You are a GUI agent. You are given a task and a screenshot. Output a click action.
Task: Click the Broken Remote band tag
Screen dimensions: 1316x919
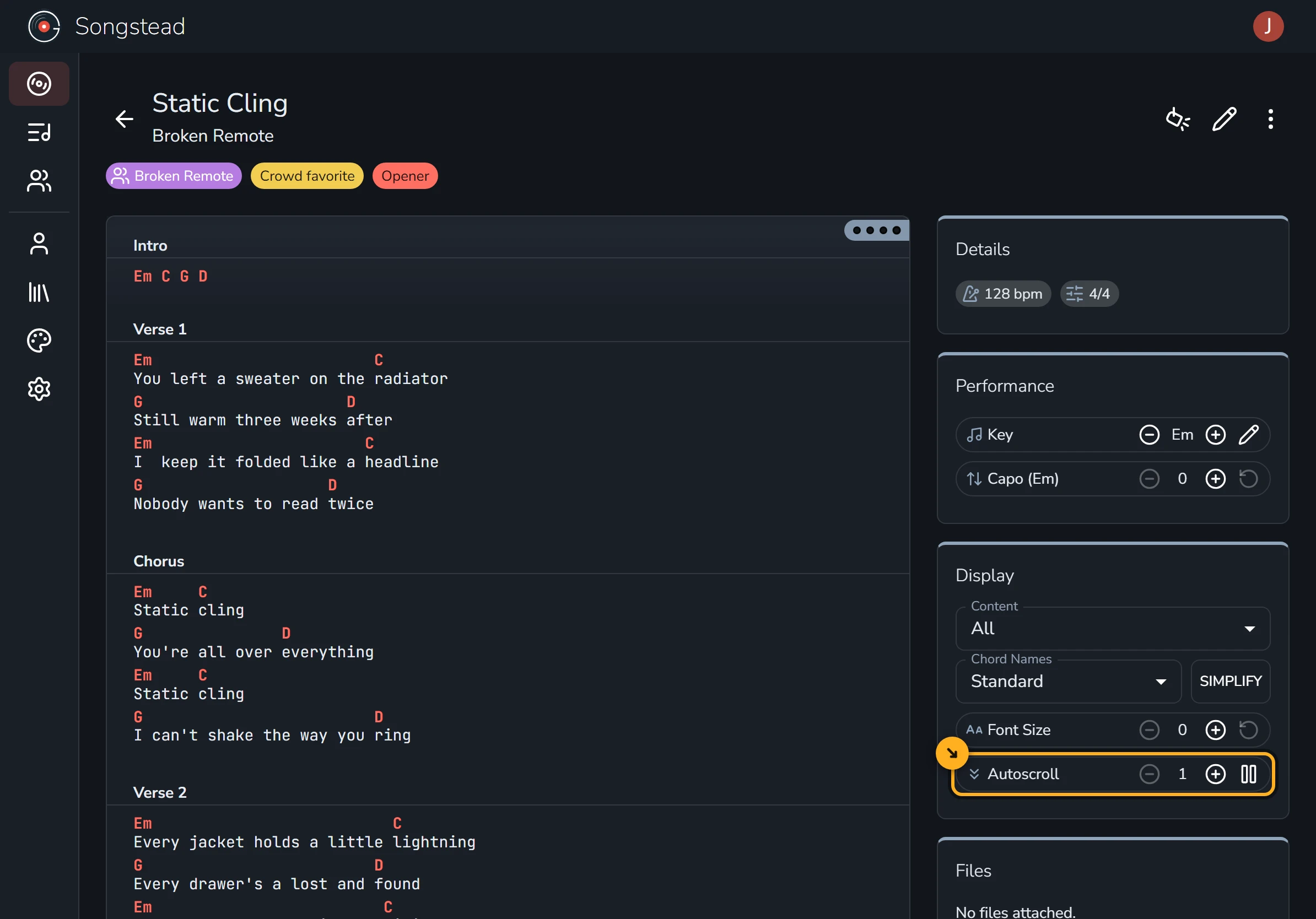174,176
